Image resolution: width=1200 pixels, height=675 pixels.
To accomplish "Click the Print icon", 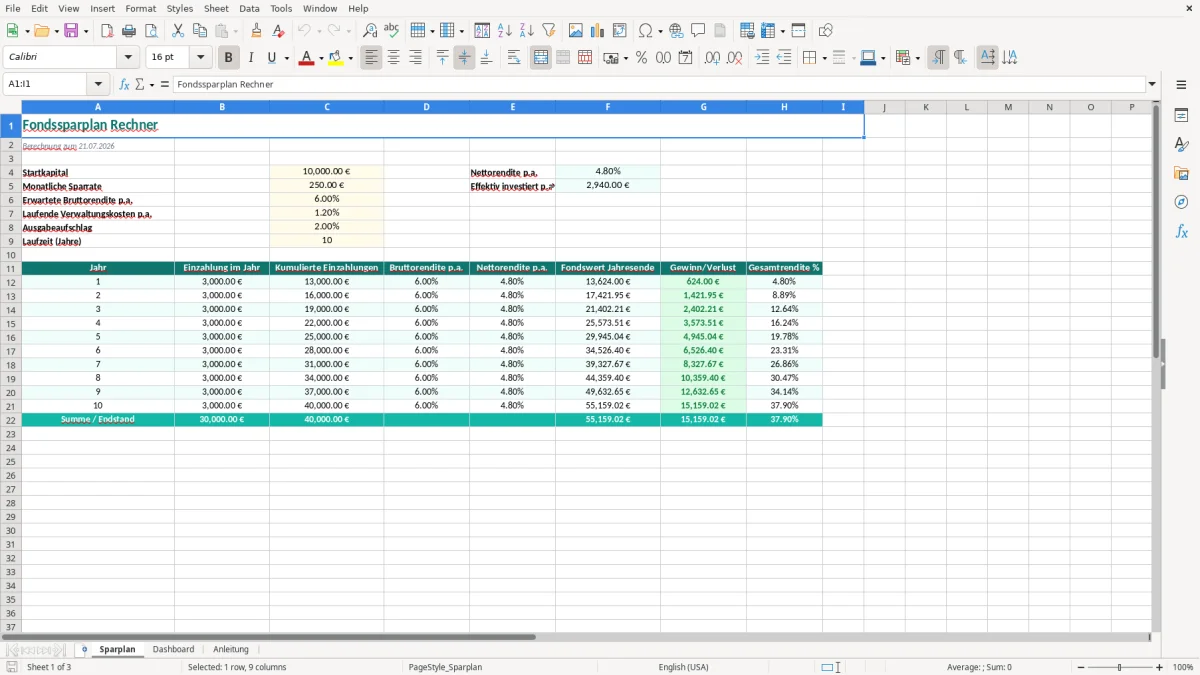I will click(x=129, y=31).
